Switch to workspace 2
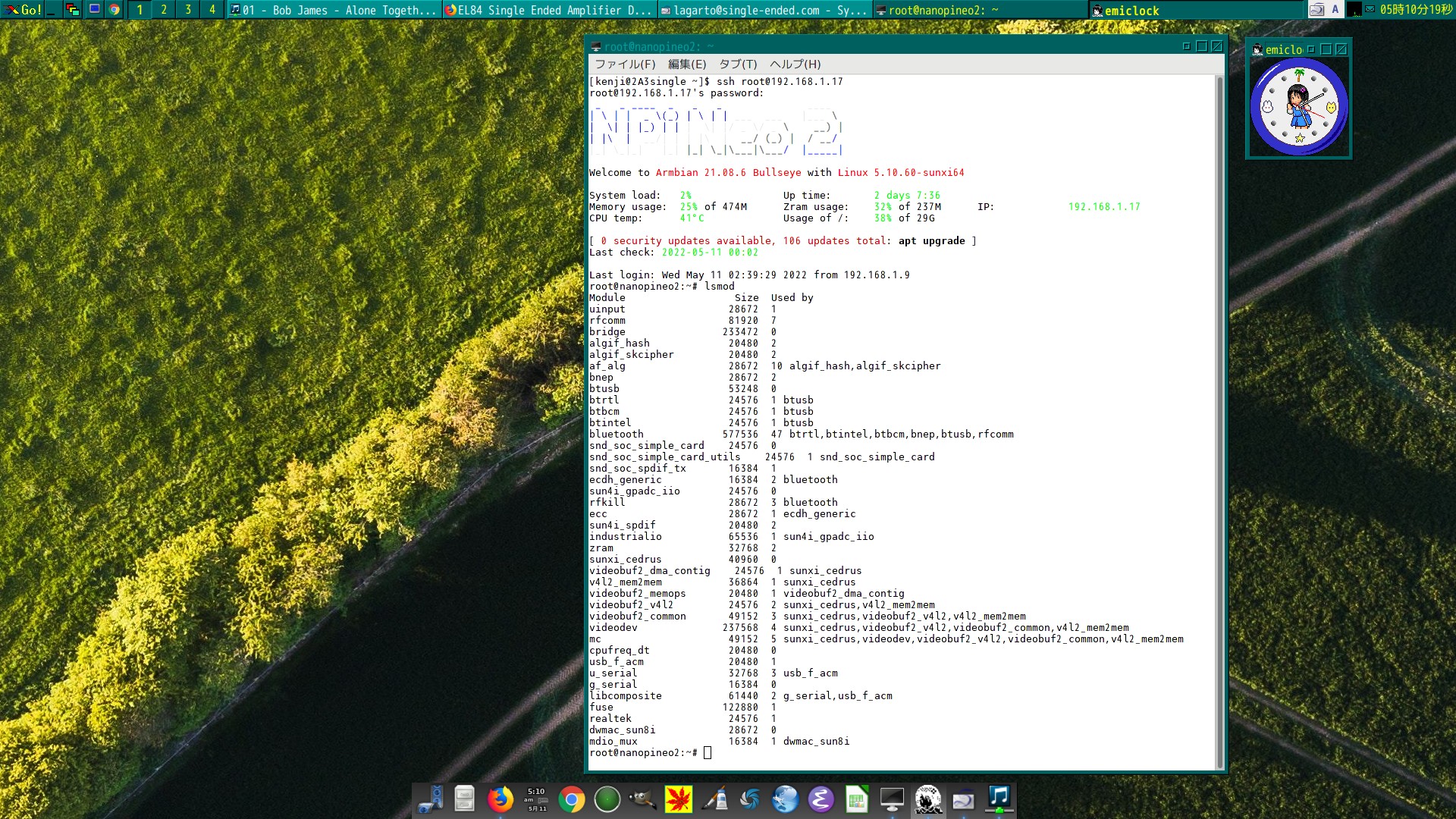This screenshot has height=819, width=1456. (x=164, y=10)
